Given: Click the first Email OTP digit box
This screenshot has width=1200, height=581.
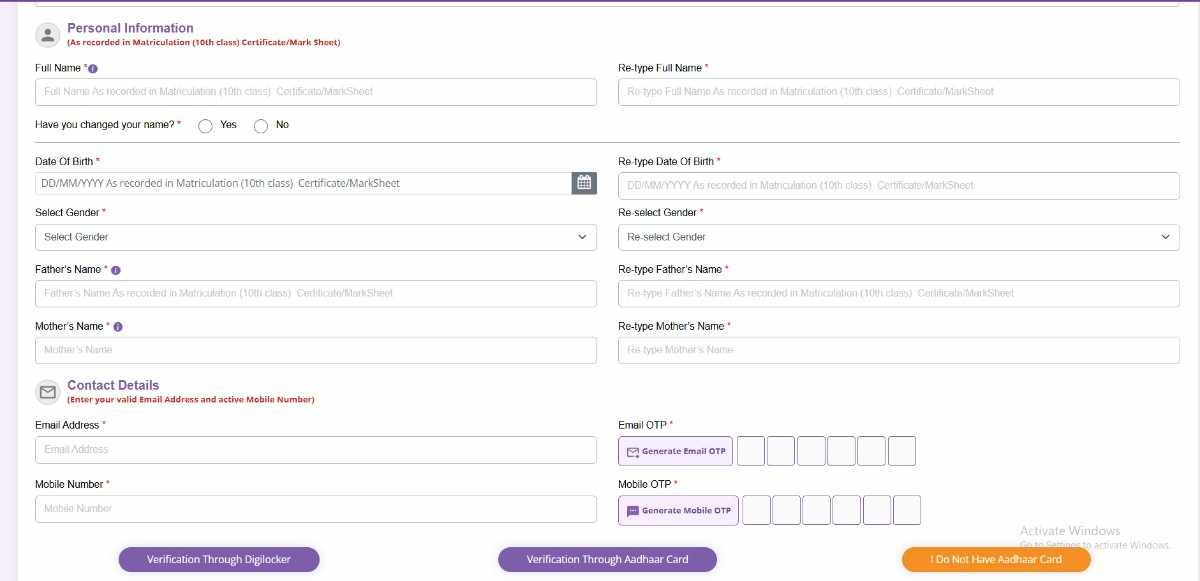Looking at the screenshot, I should point(751,451).
